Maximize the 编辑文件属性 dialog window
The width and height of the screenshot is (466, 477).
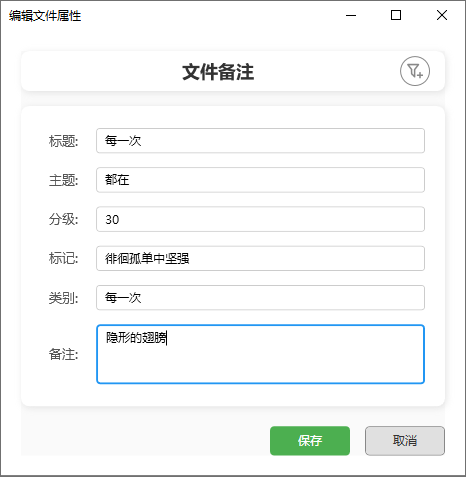pyautogui.click(x=396, y=15)
